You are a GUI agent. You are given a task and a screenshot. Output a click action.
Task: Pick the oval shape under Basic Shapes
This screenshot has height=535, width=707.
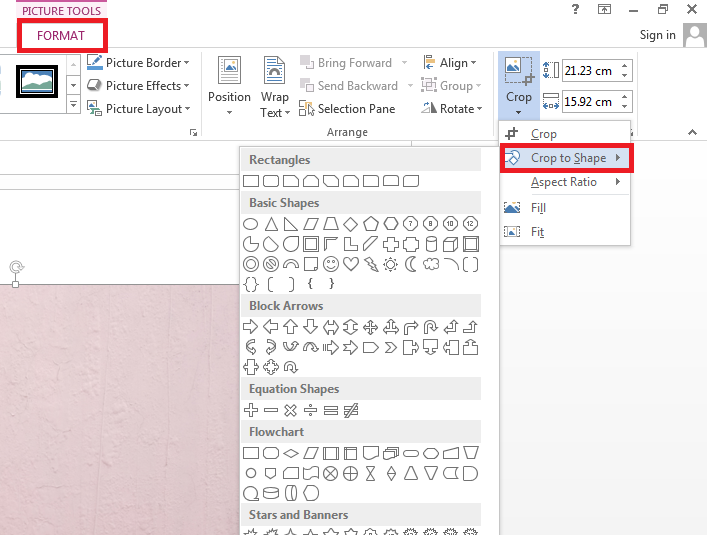tap(251, 223)
